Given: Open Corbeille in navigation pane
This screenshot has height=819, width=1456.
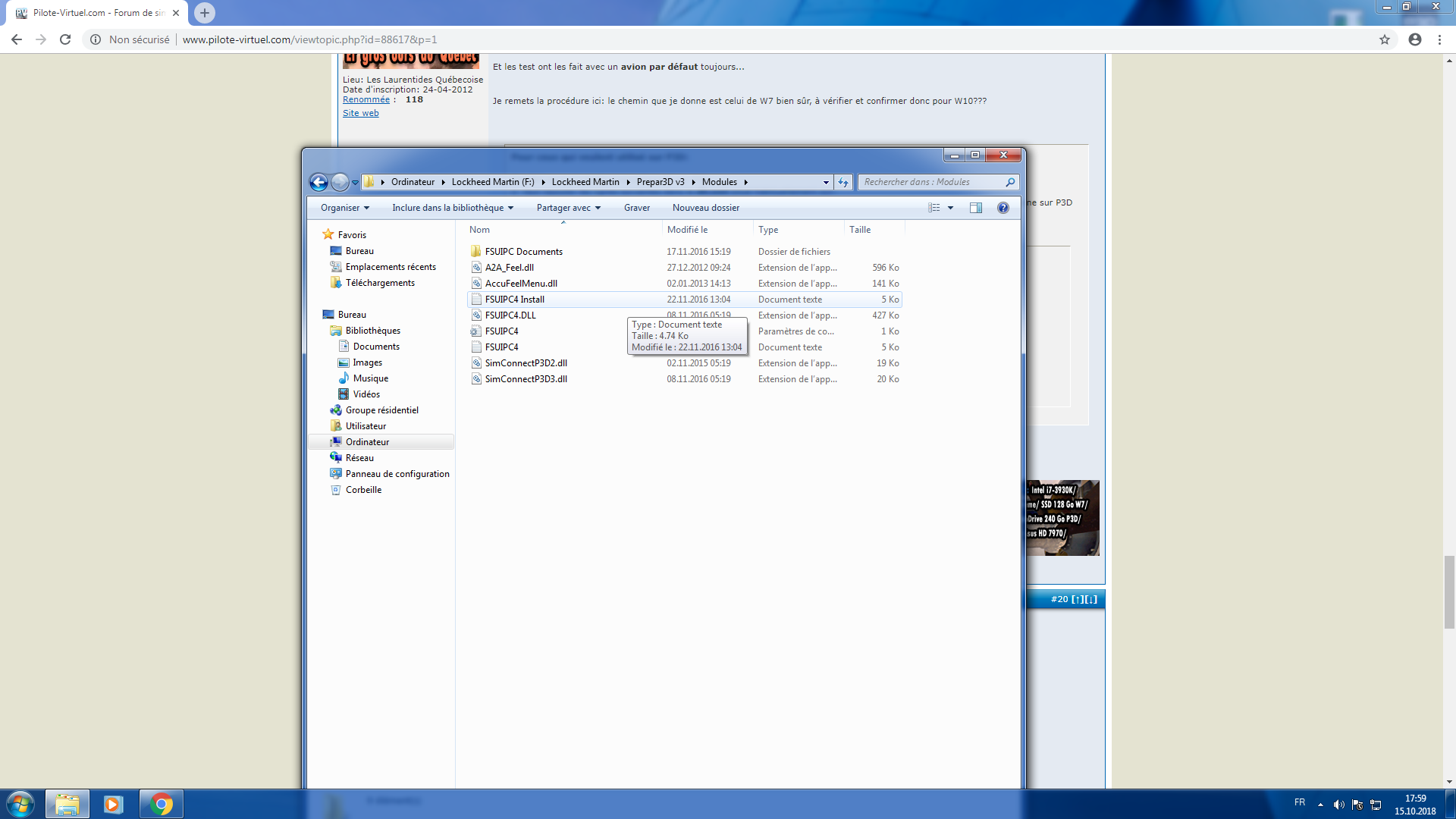Looking at the screenshot, I should [363, 490].
